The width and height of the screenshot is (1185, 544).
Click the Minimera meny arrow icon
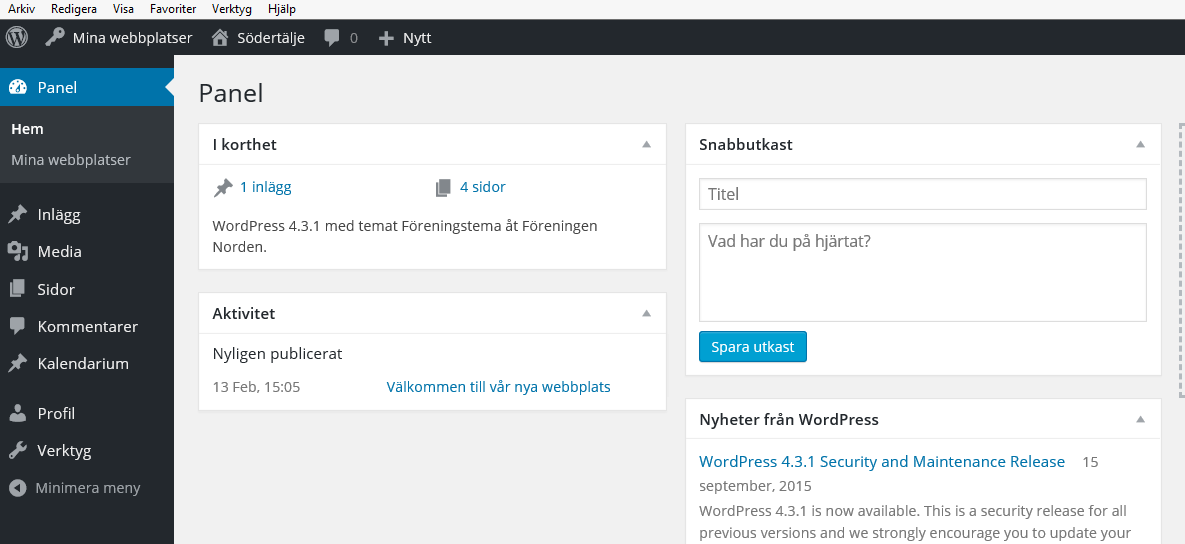[18, 488]
